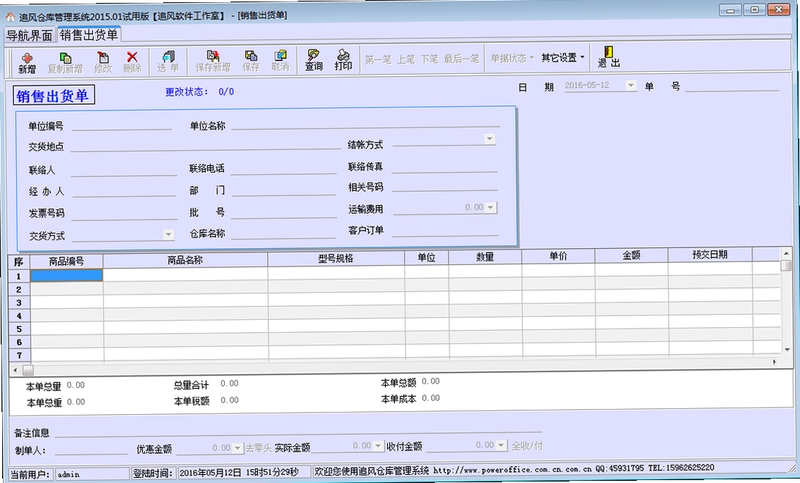This screenshot has width=800, height=483.
Task: Select row number 7 in the grid
Action: click(x=19, y=355)
